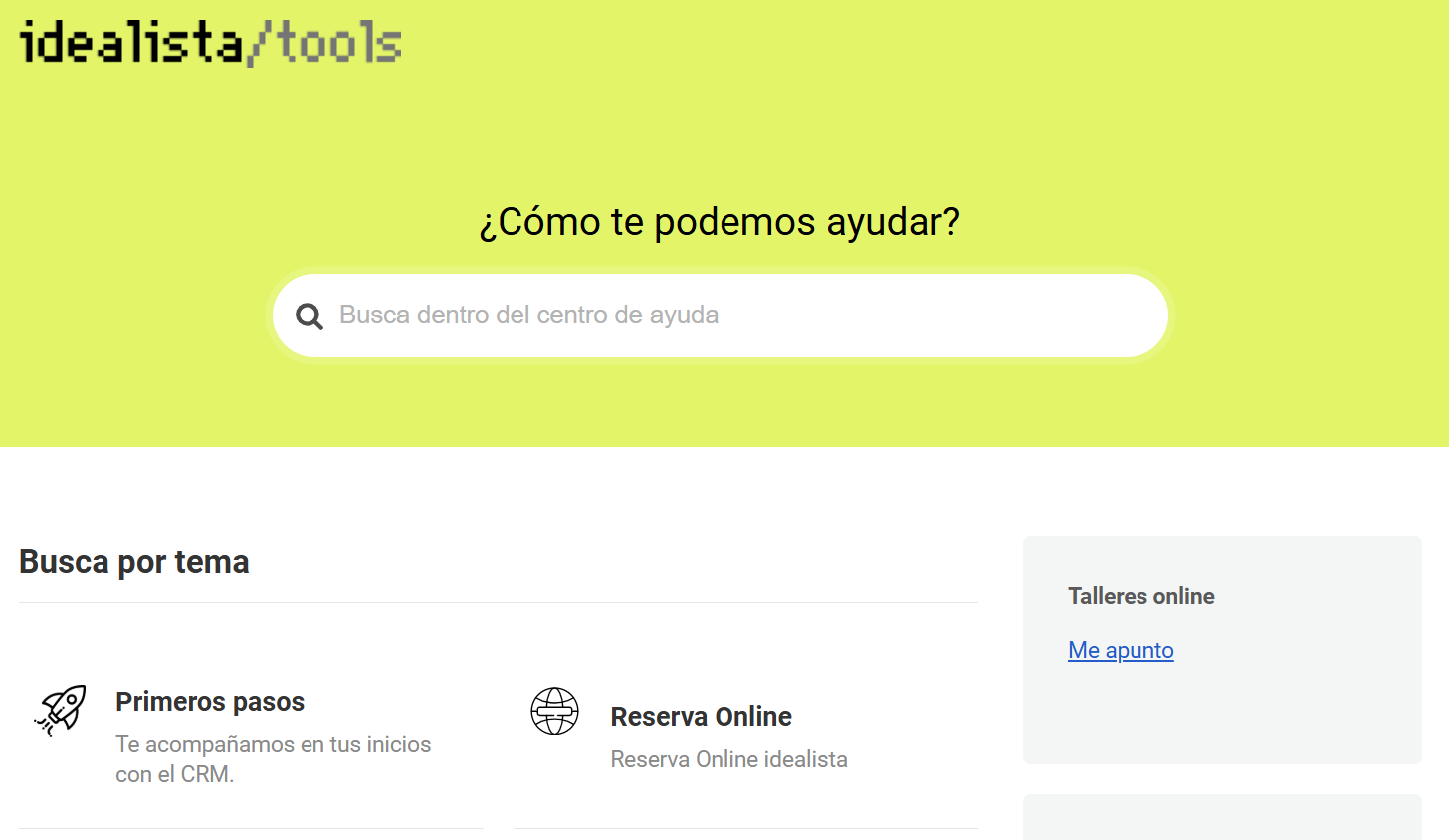Click the Primeros pasos rocket icon
Image resolution: width=1449 pixels, height=840 pixels.
[x=61, y=710]
